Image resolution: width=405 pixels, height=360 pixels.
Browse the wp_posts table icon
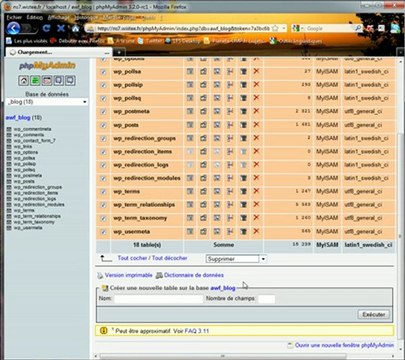pos(190,125)
